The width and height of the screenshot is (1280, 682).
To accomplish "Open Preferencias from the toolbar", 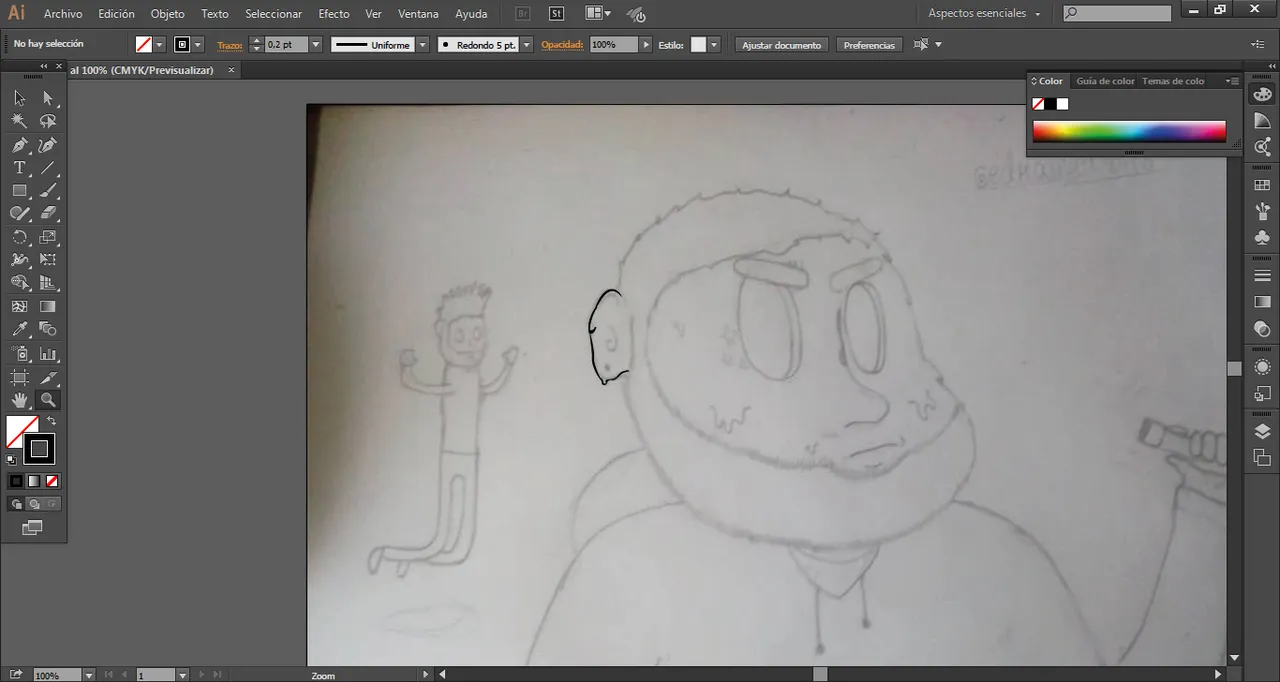I will (868, 44).
